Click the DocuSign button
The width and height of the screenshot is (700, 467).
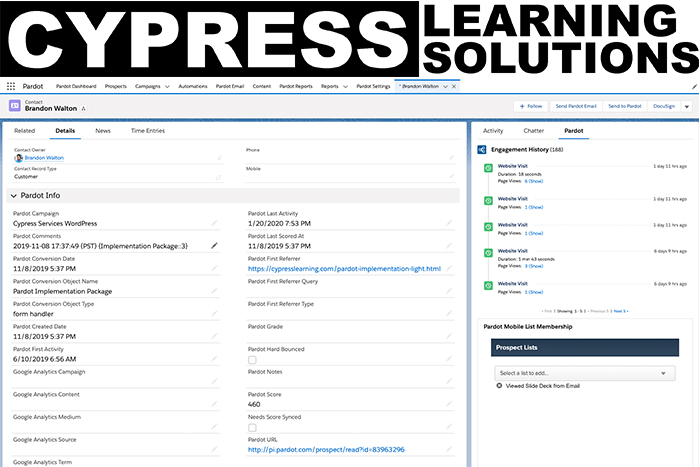coord(664,106)
